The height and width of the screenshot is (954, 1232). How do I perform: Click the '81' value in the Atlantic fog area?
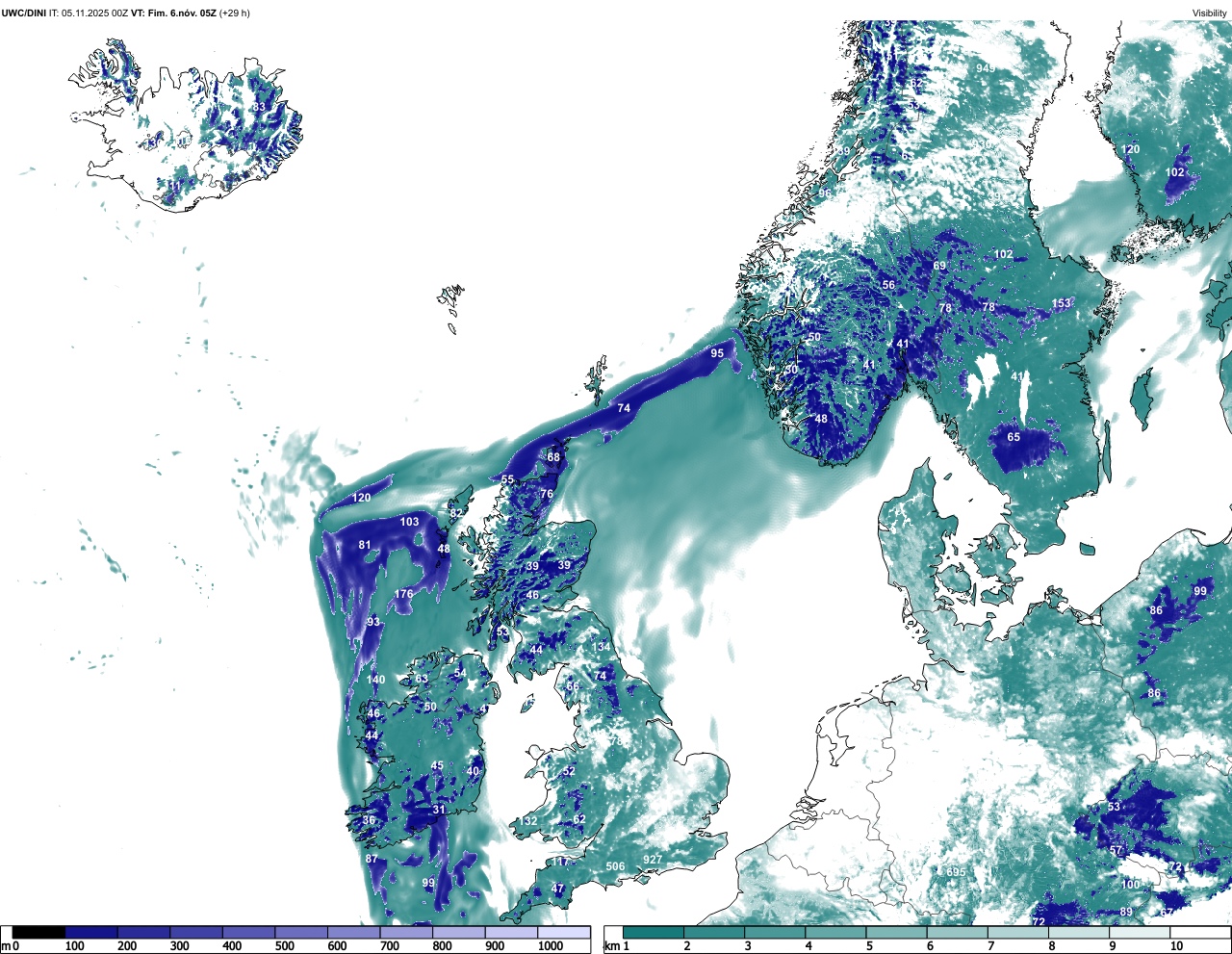coord(365,545)
